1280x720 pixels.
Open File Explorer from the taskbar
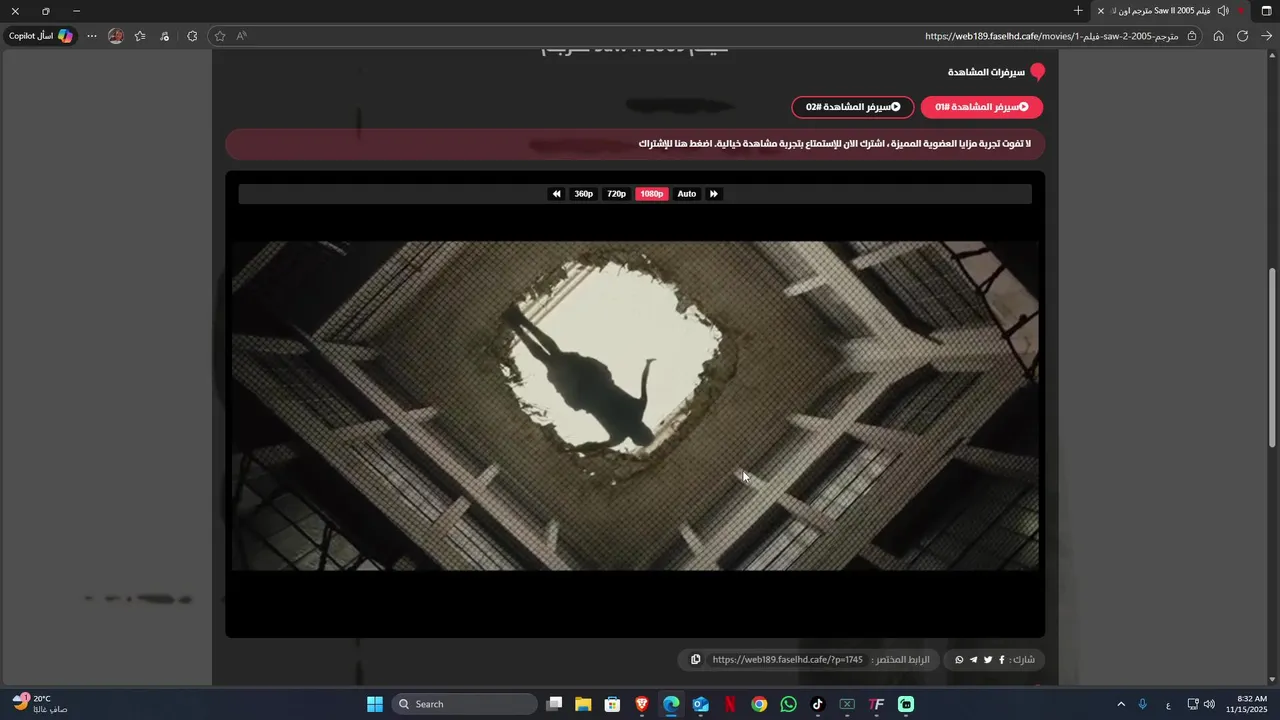[583, 704]
